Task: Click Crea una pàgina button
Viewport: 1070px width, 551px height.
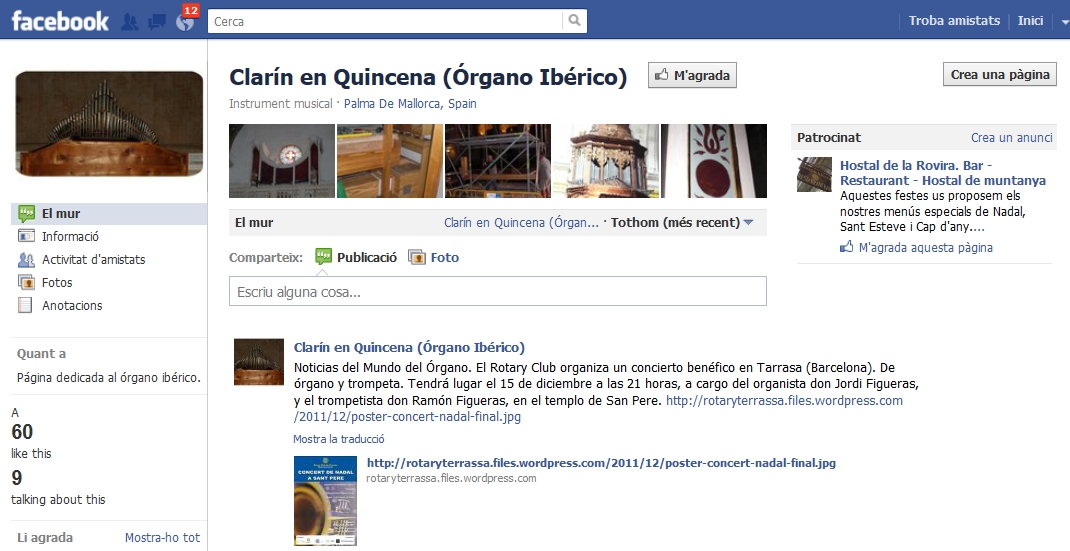Action: 999,75
